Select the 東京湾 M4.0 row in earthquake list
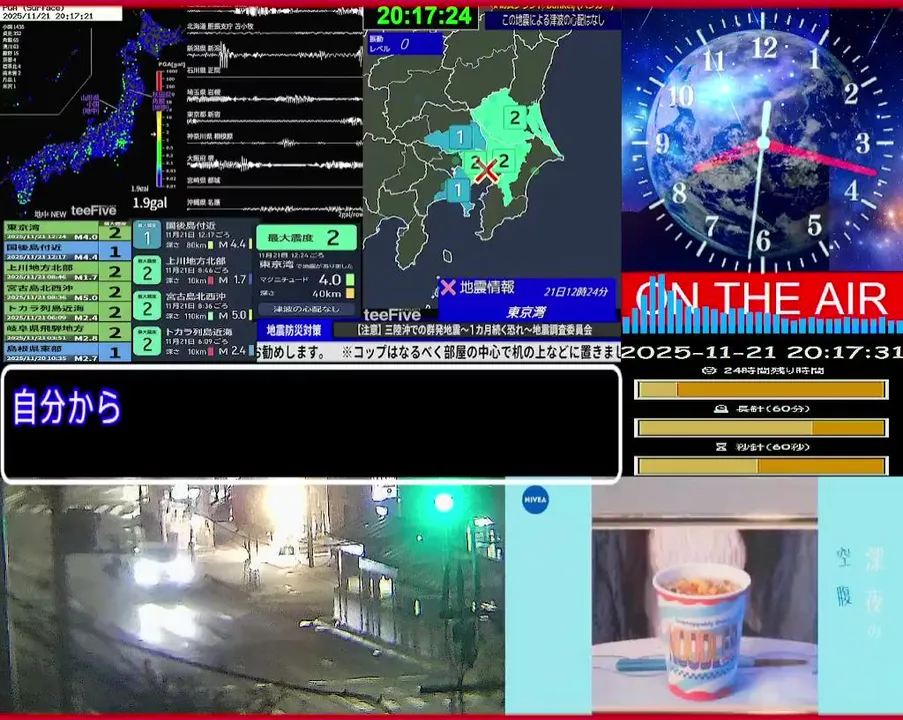Image resolution: width=903 pixels, height=720 pixels. point(67,232)
